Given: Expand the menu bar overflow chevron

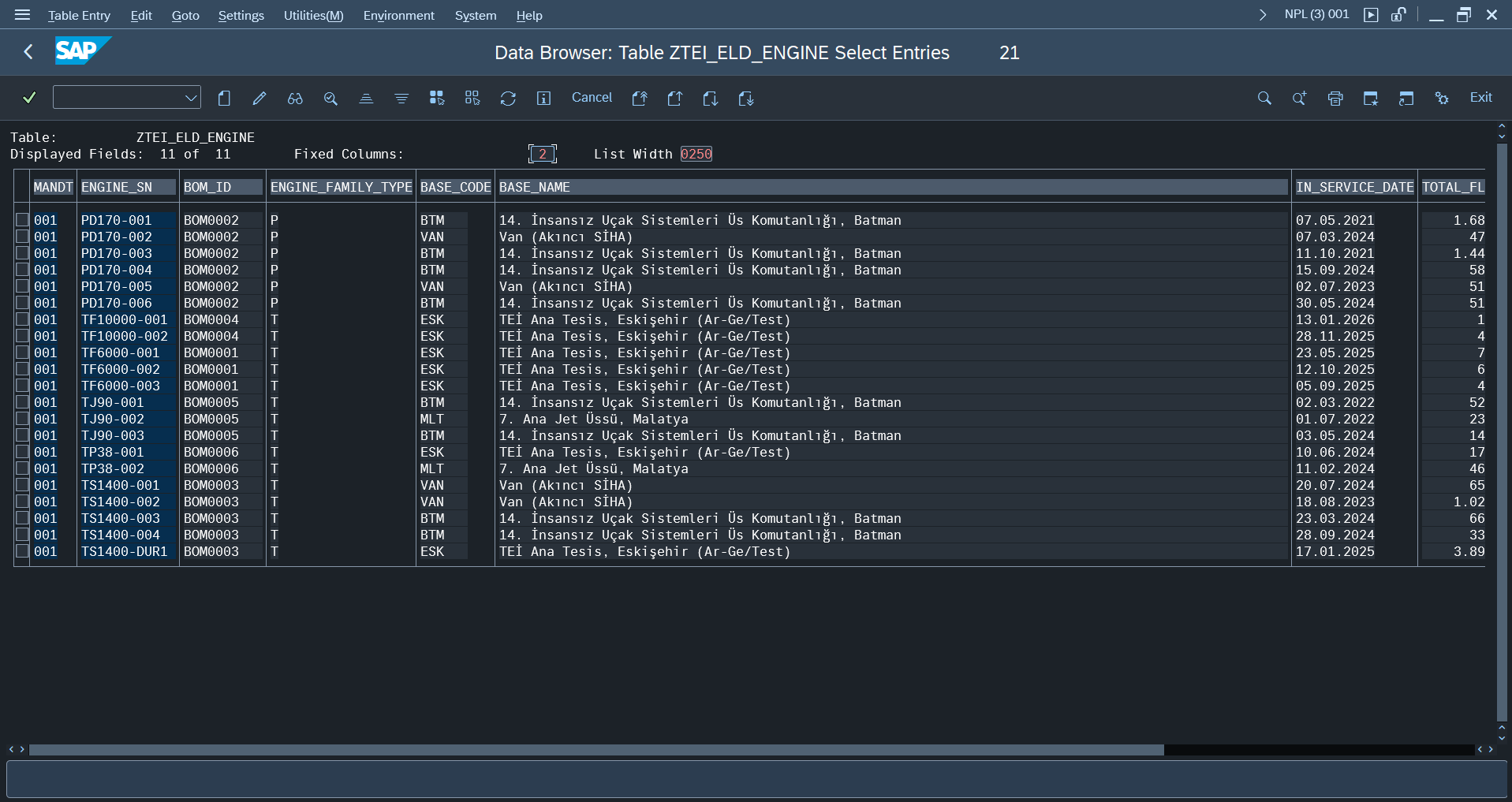Looking at the screenshot, I should pos(1263,15).
